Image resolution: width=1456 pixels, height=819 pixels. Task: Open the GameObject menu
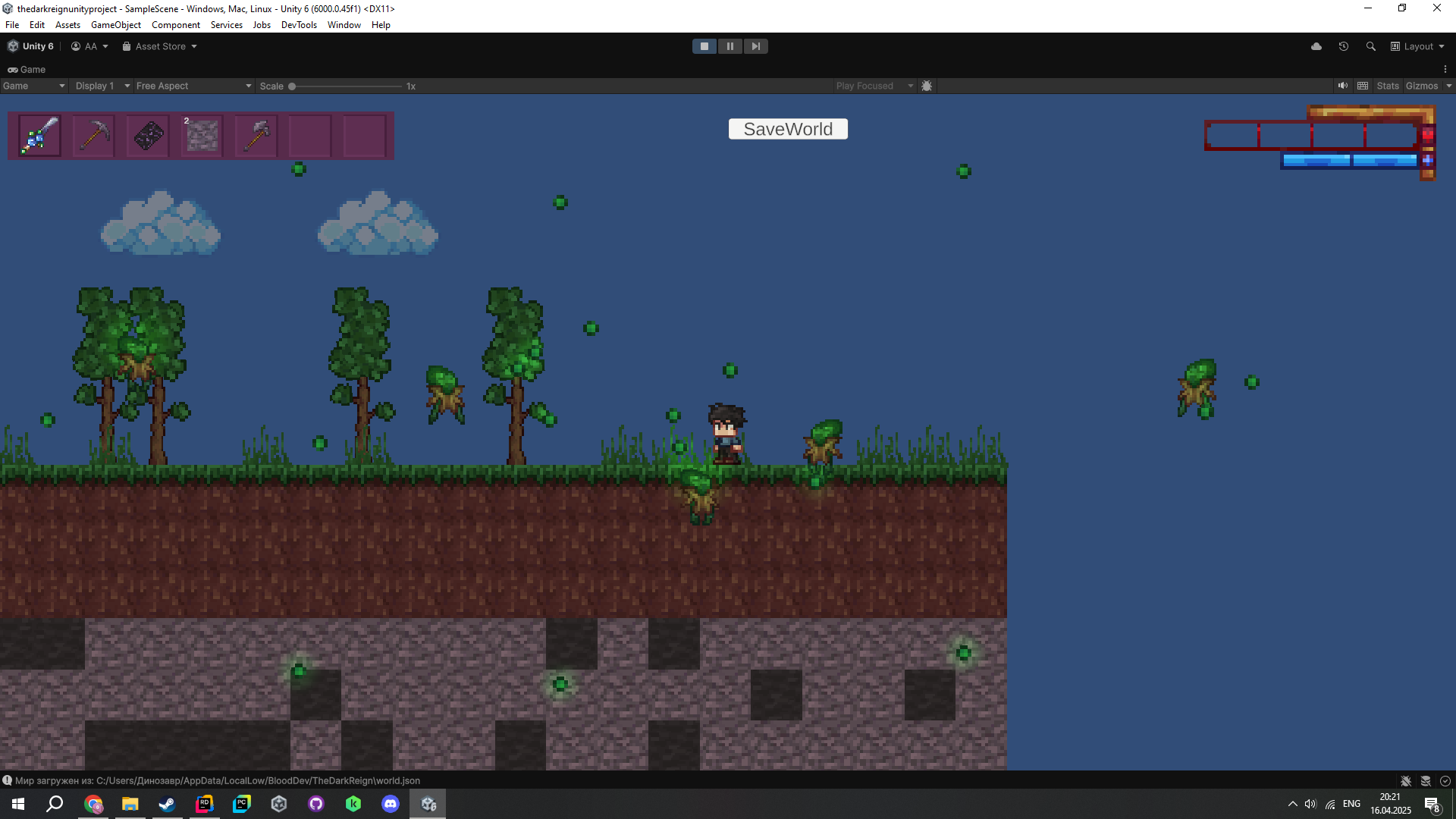(116, 25)
